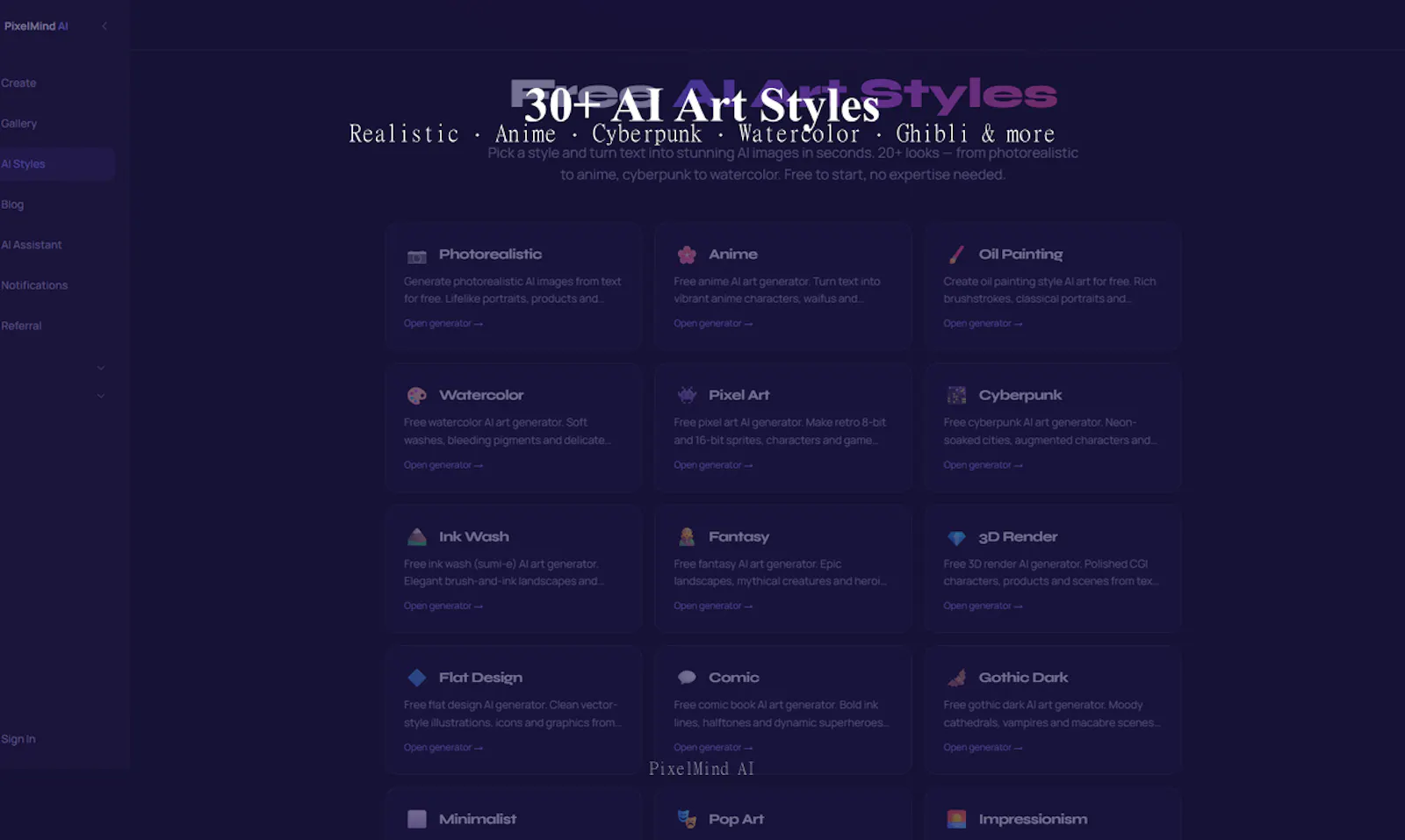The height and width of the screenshot is (840, 1405).
Task: Click the Sign In link
Action: coord(18,739)
